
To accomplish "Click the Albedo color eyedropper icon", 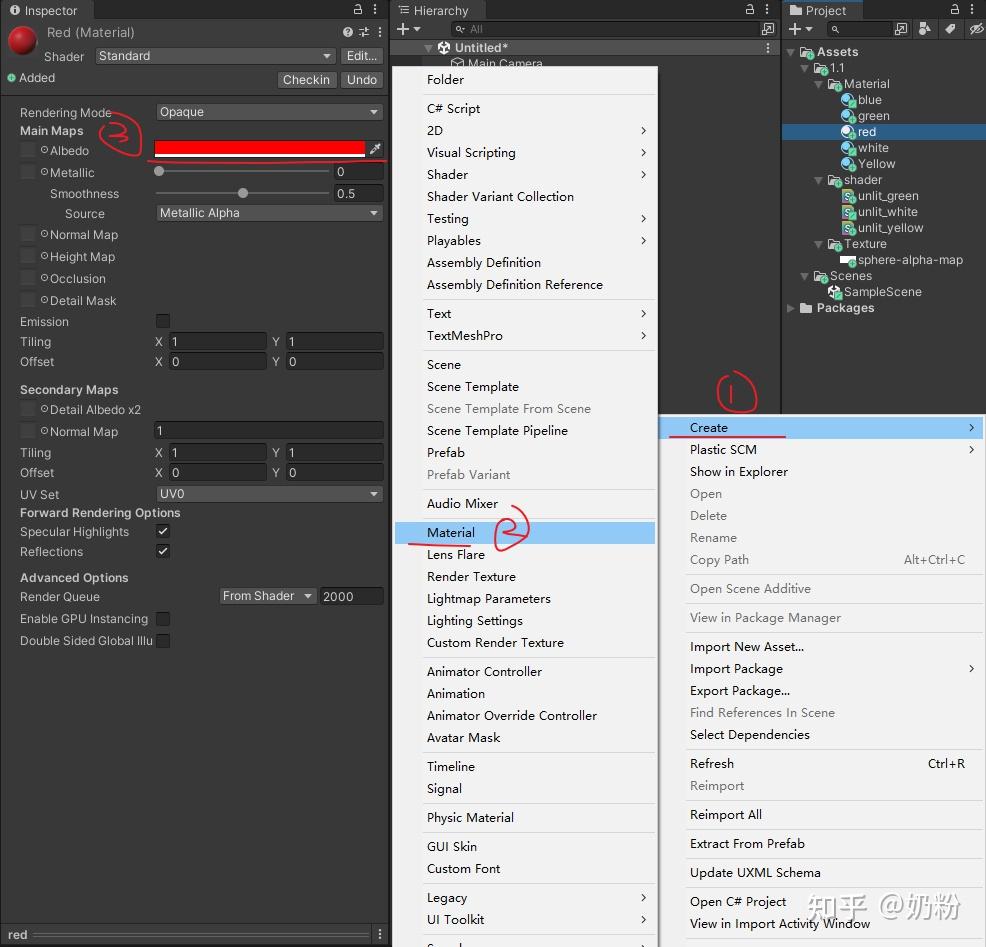I will [376, 148].
